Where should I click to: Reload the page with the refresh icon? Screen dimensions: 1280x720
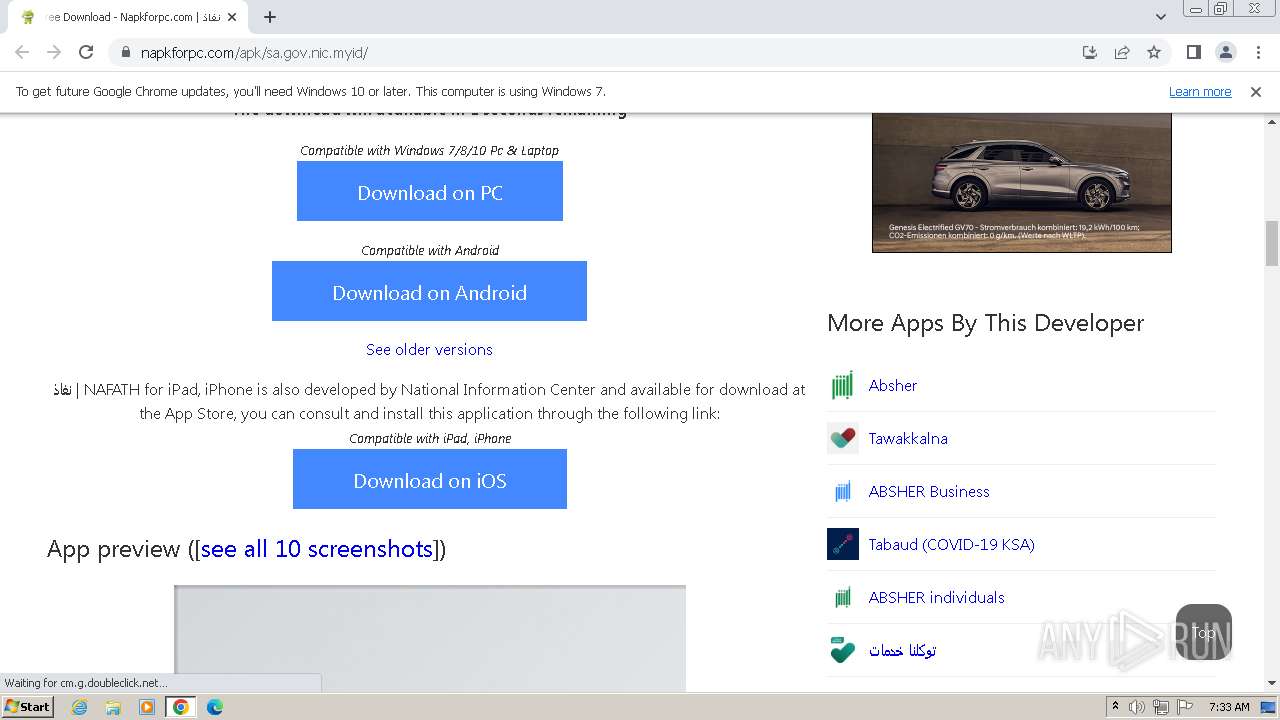click(x=86, y=52)
